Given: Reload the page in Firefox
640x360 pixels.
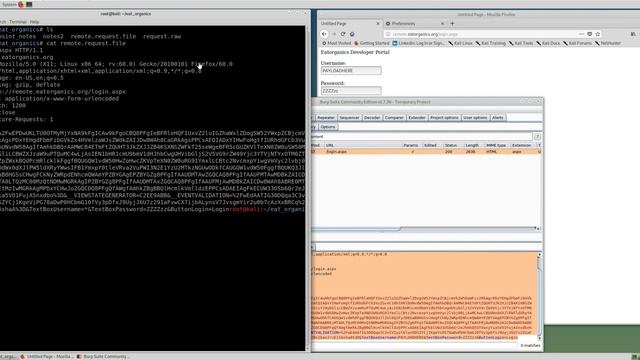Looking at the screenshot, I should tap(343, 34).
